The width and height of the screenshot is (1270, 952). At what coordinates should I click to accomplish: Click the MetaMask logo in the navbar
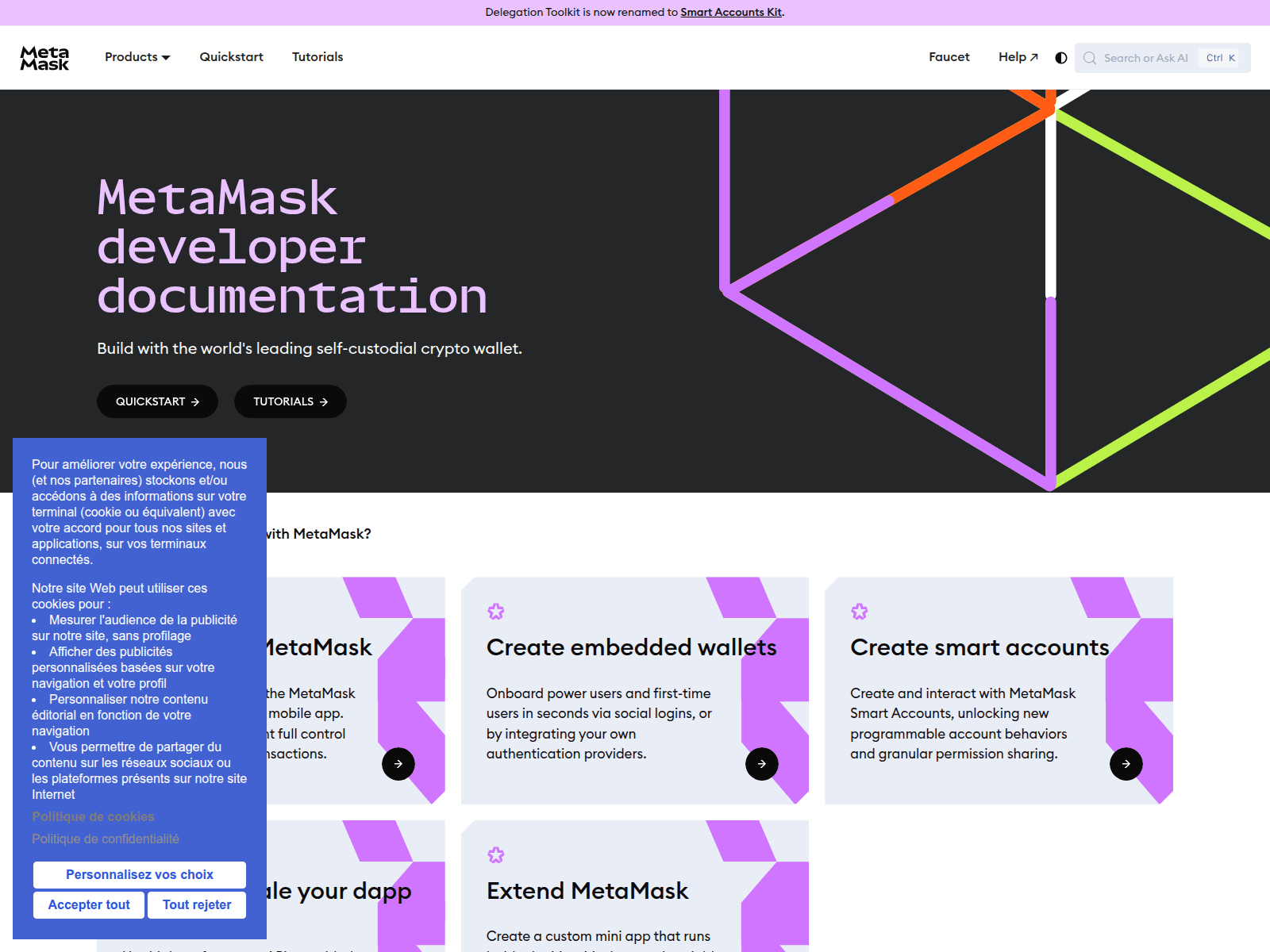pyautogui.click(x=44, y=58)
